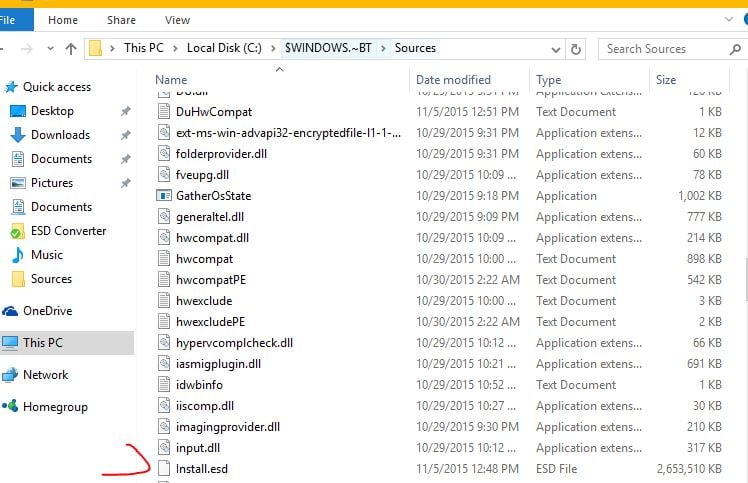Sort by the Size column

tap(665, 80)
